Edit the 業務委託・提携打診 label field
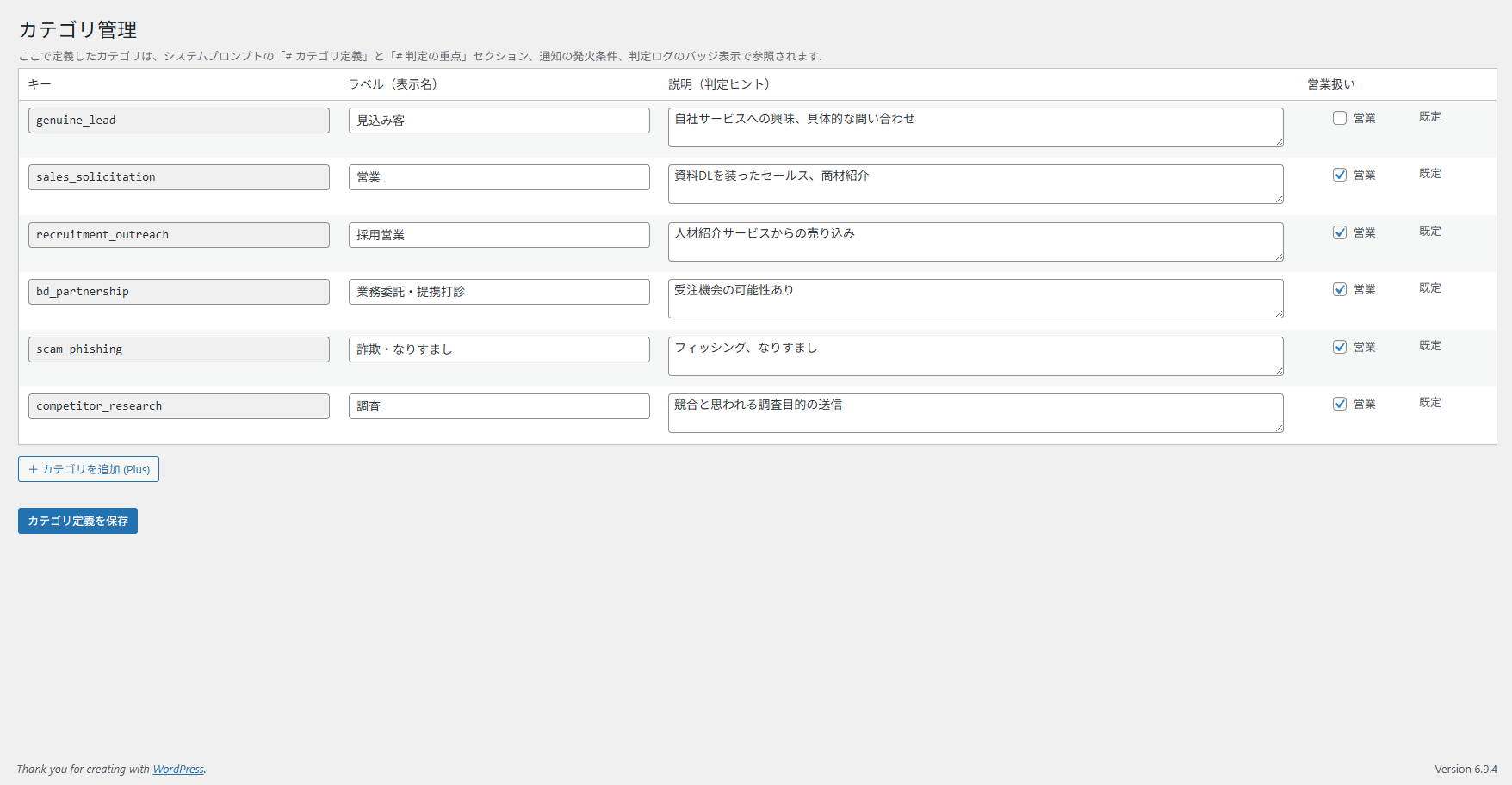The image size is (1512, 785). coord(499,292)
